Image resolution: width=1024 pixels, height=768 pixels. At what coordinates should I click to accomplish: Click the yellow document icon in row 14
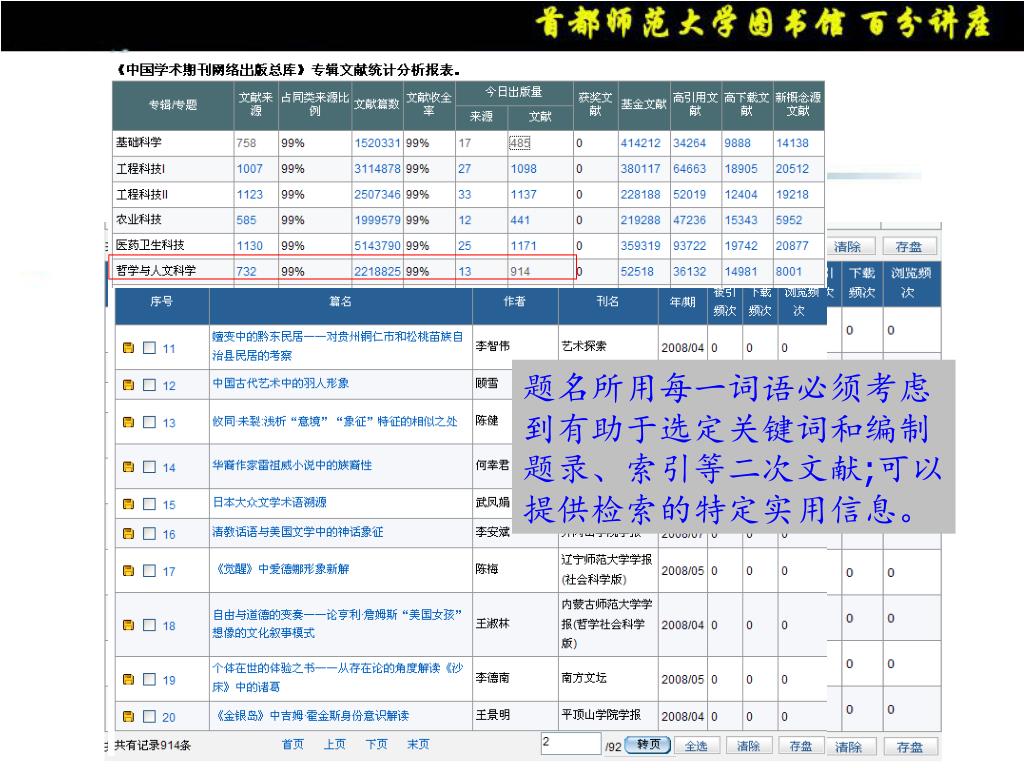[129, 467]
